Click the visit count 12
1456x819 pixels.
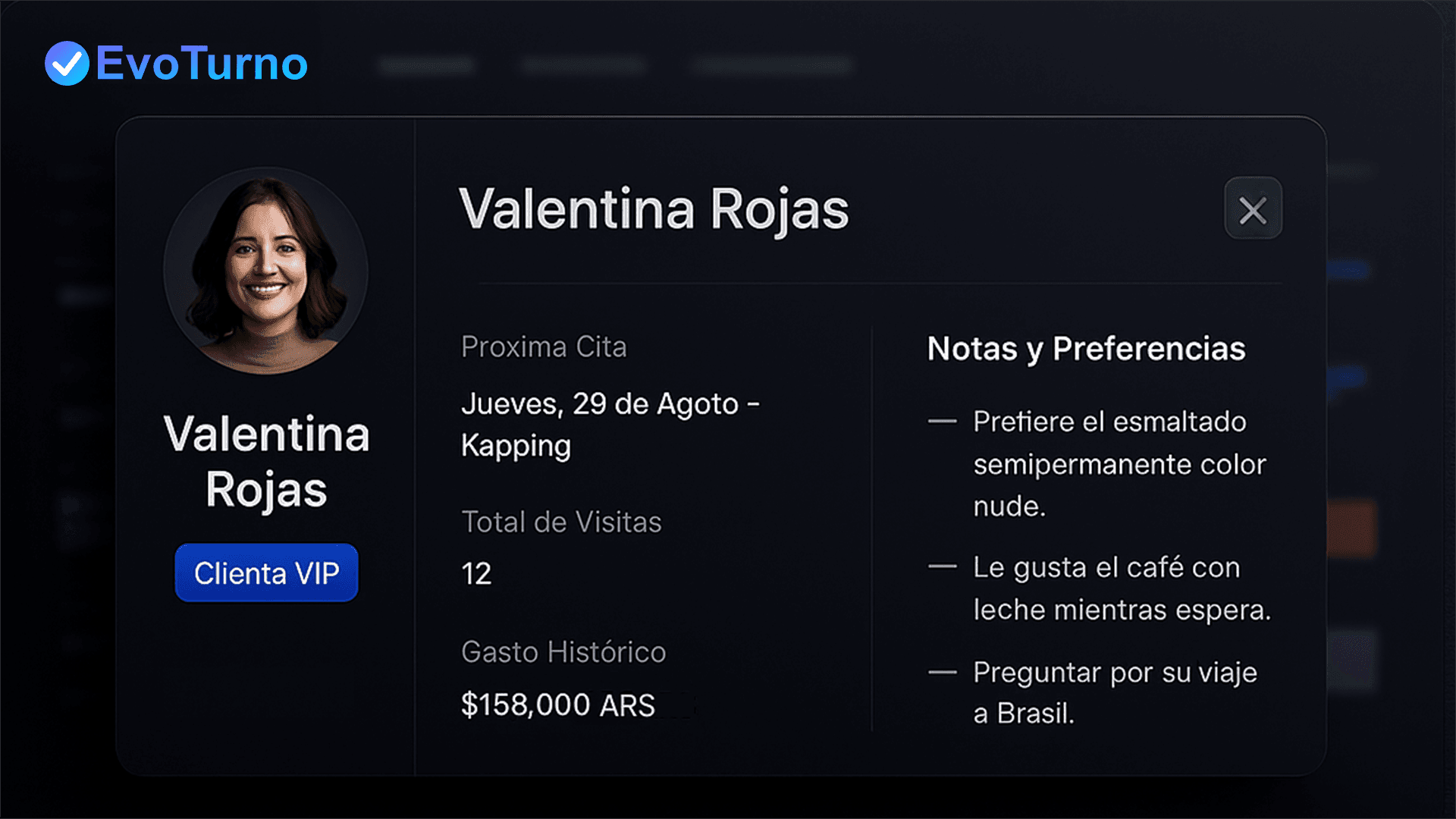476,573
